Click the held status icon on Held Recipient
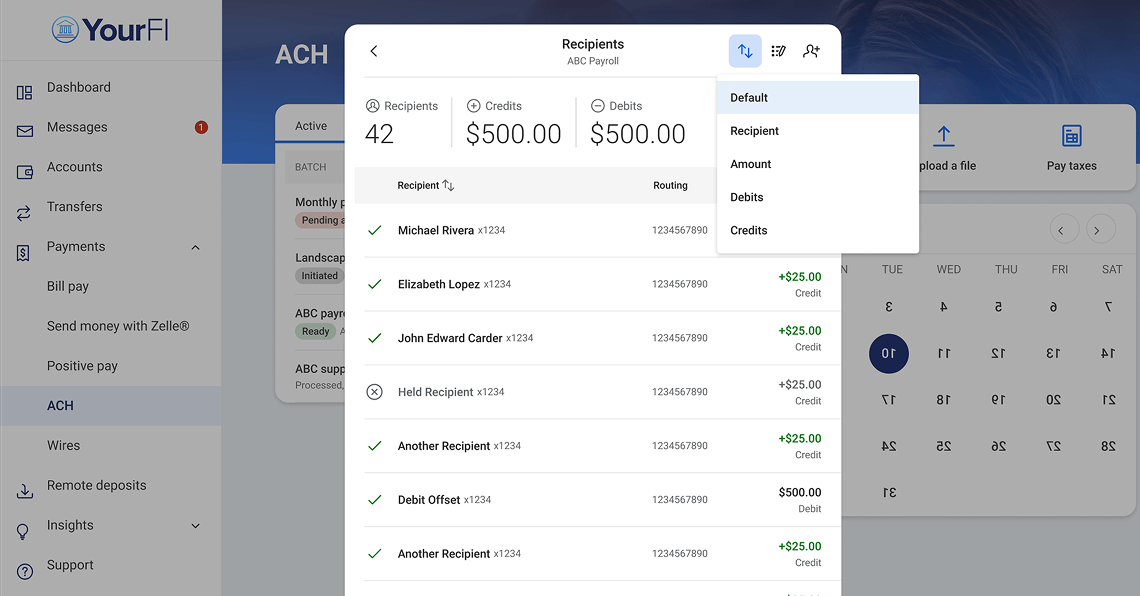Viewport: 1140px width, 596px height. pos(375,392)
